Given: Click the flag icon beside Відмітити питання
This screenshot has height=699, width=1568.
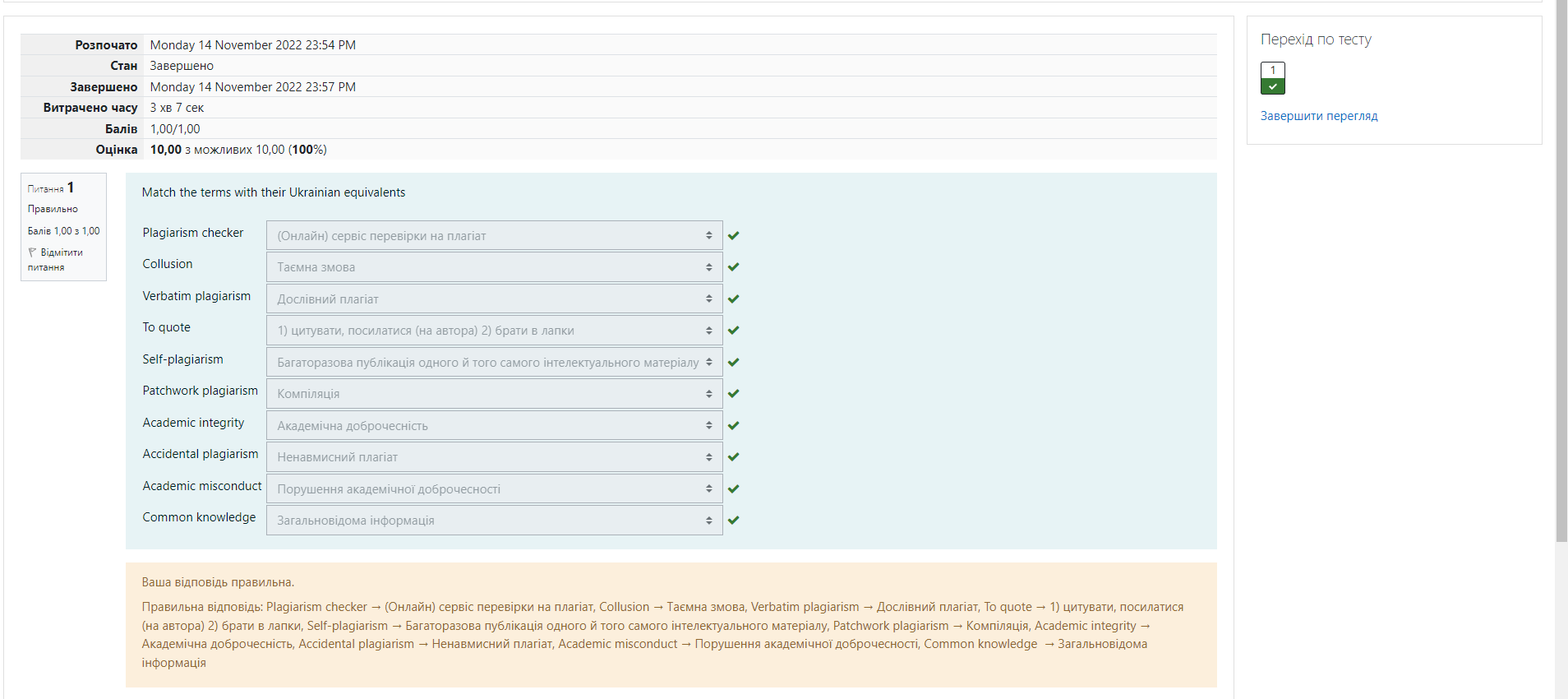Looking at the screenshot, I should [33, 252].
